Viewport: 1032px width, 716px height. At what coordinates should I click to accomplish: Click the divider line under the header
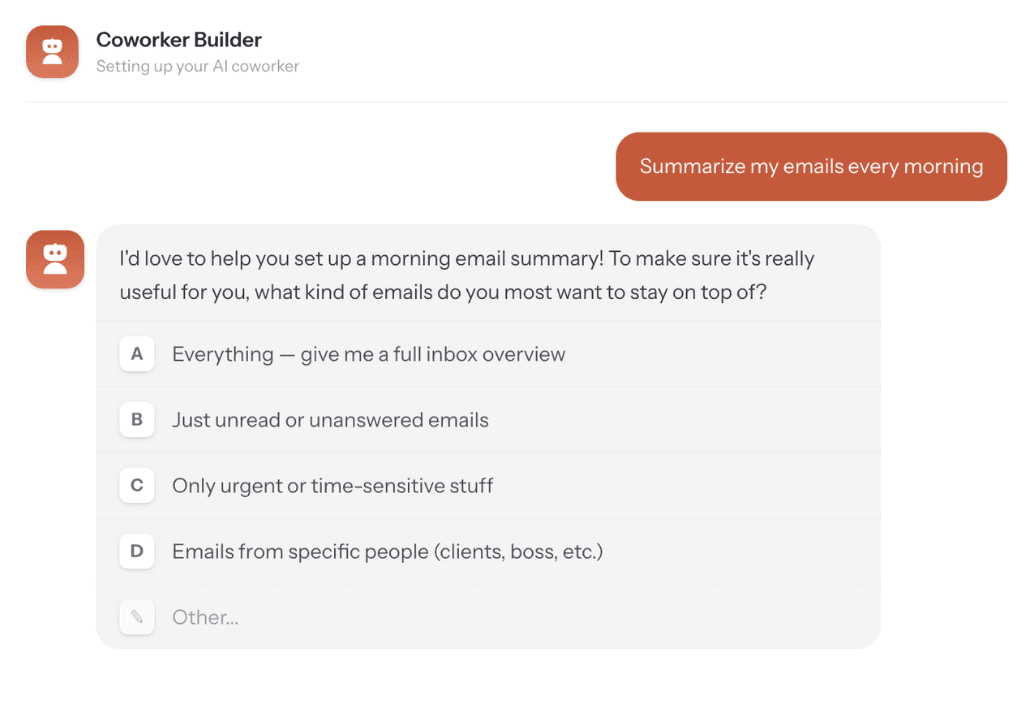click(x=516, y=102)
